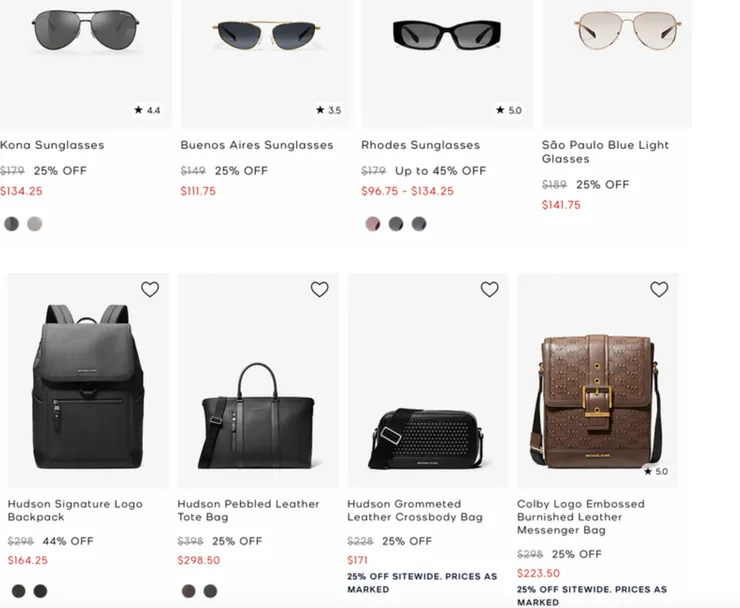
Task: Favorite the Hudson Signature Logo Backpack with heart
Action: (x=150, y=290)
